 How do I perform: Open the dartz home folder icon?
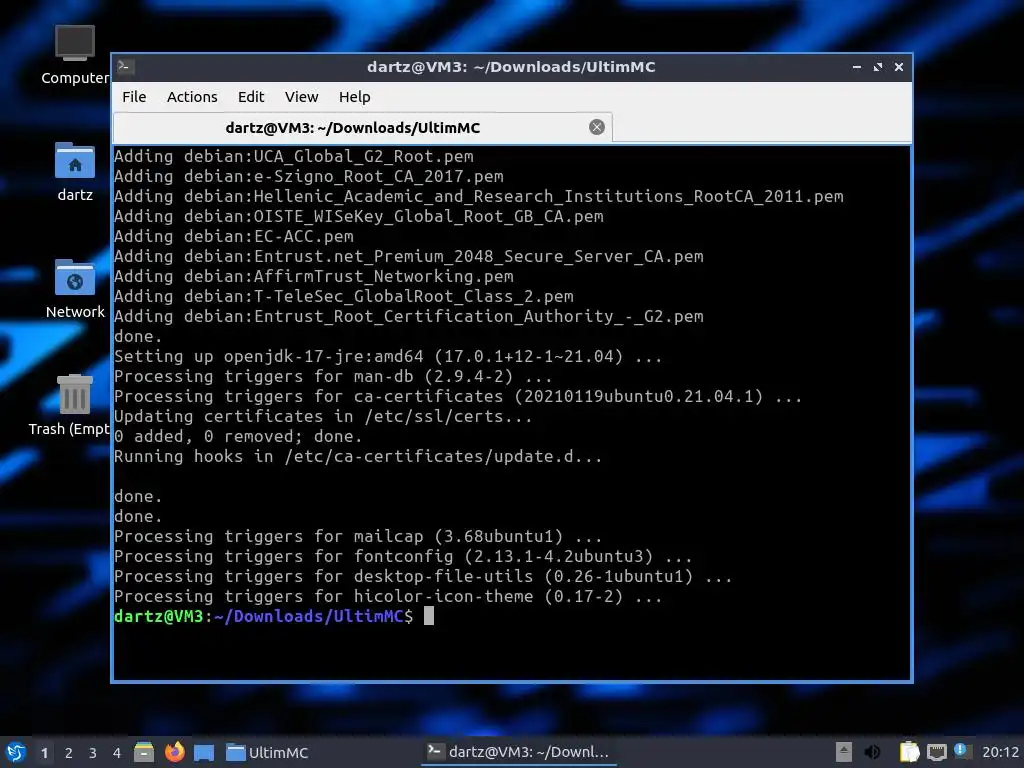(74, 171)
